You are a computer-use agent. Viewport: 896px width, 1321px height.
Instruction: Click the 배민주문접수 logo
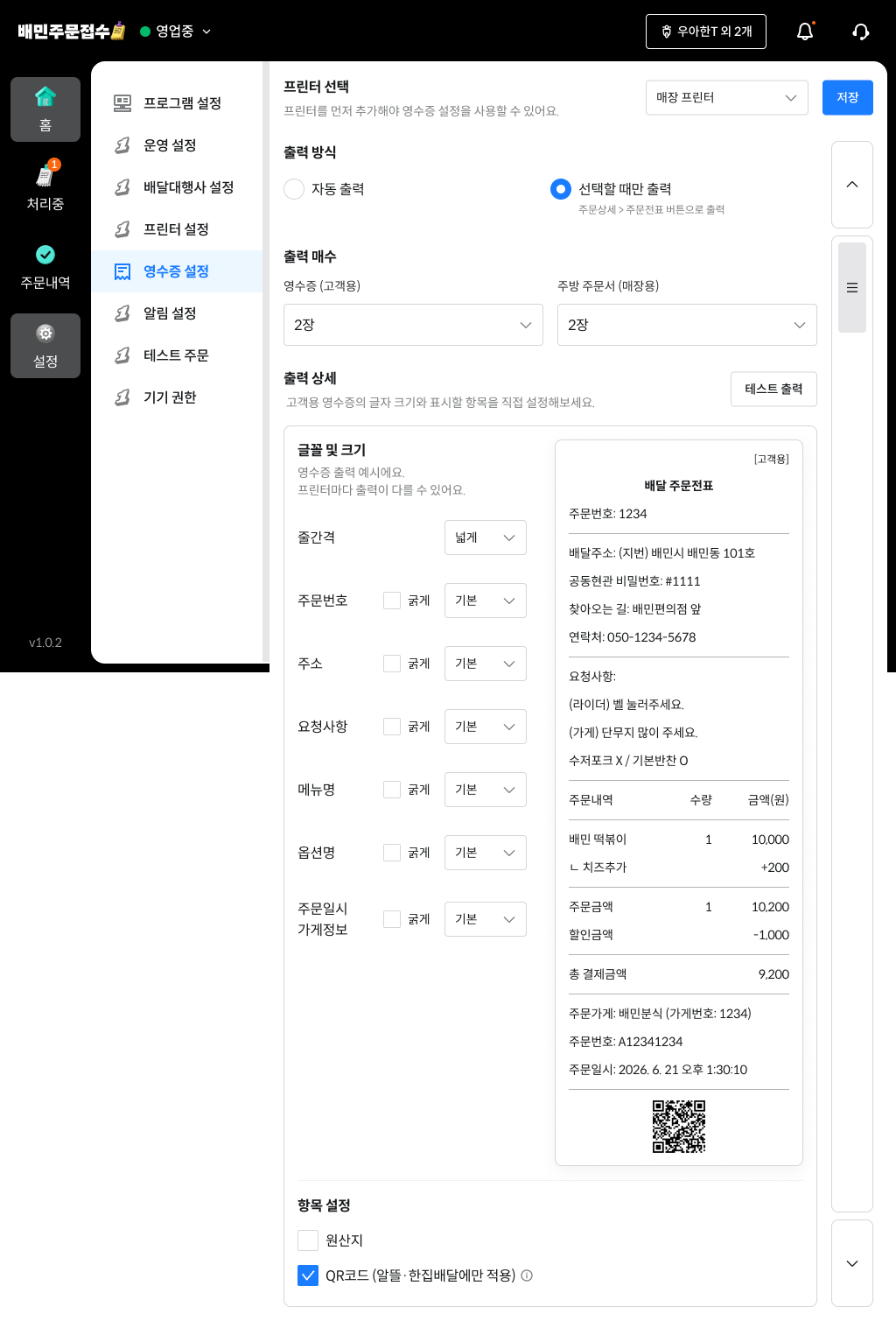coord(72,32)
